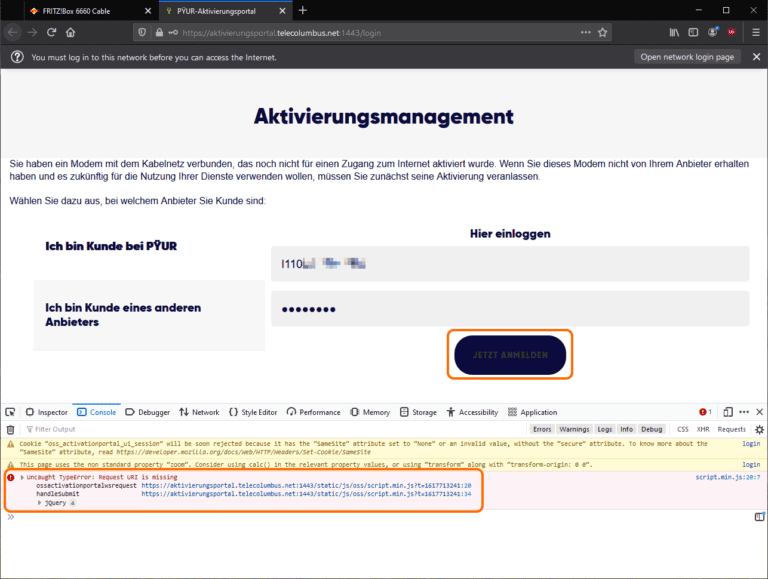Viewport: 768px width, 579px height.
Task: Click the username input field starting I110
Action: (510, 264)
